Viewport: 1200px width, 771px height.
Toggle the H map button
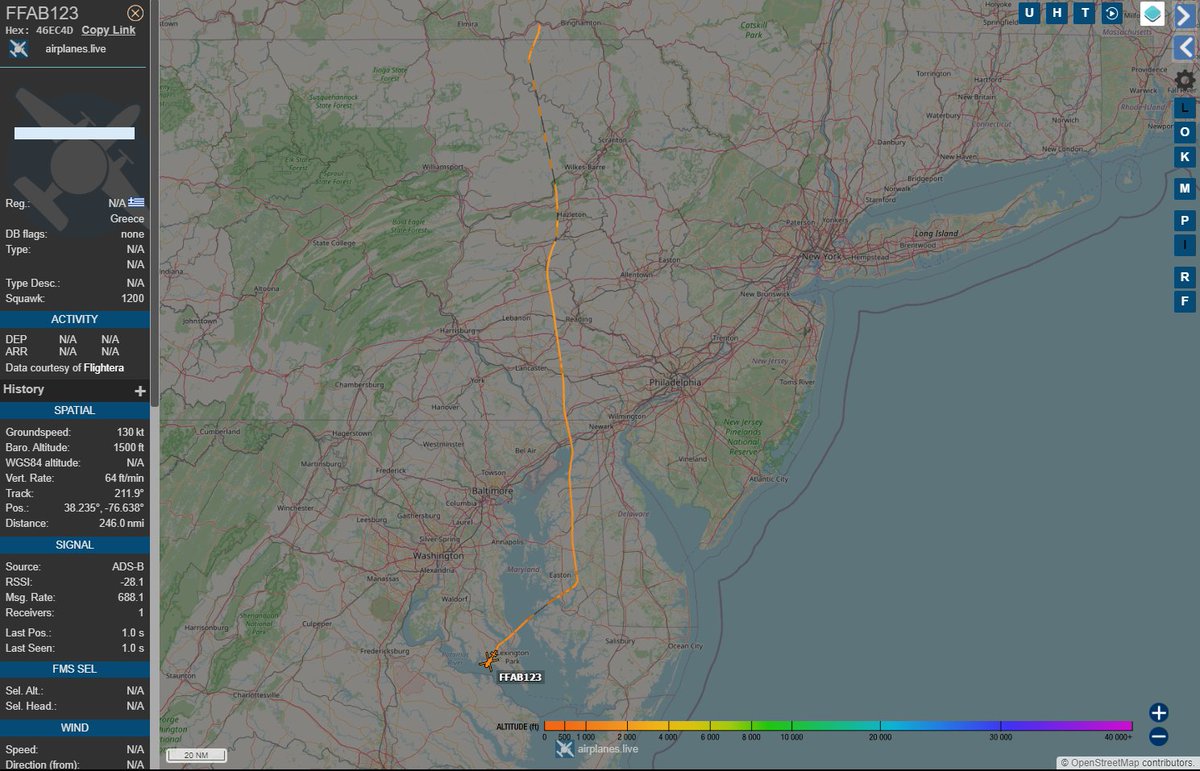click(1057, 13)
